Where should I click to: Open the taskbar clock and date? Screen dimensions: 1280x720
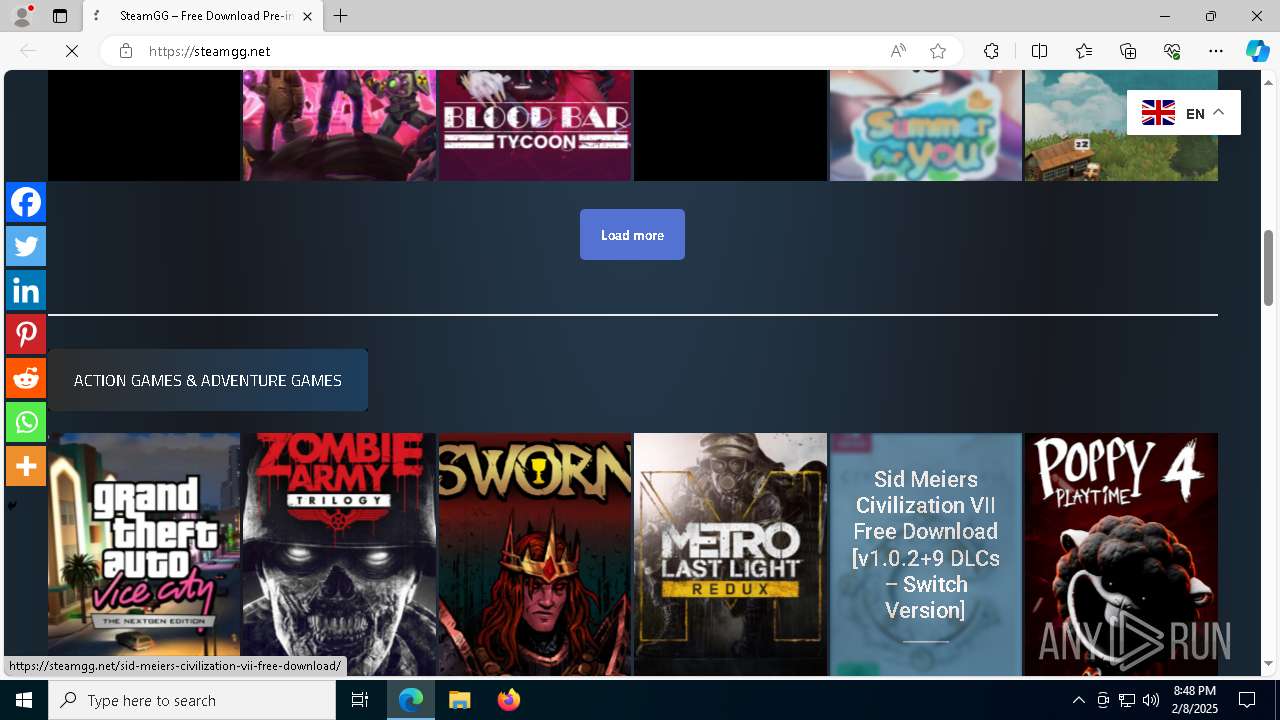pyautogui.click(x=1195, y=700)
